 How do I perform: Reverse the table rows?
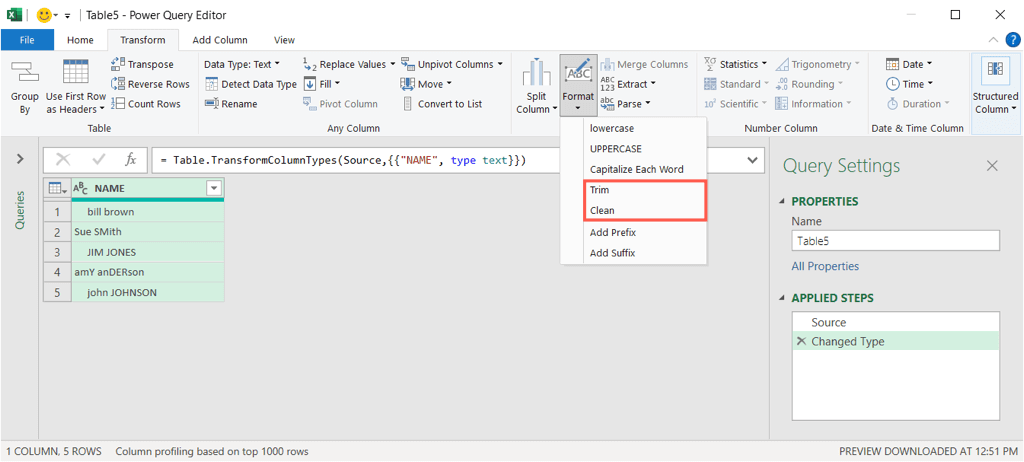[150, 84]
